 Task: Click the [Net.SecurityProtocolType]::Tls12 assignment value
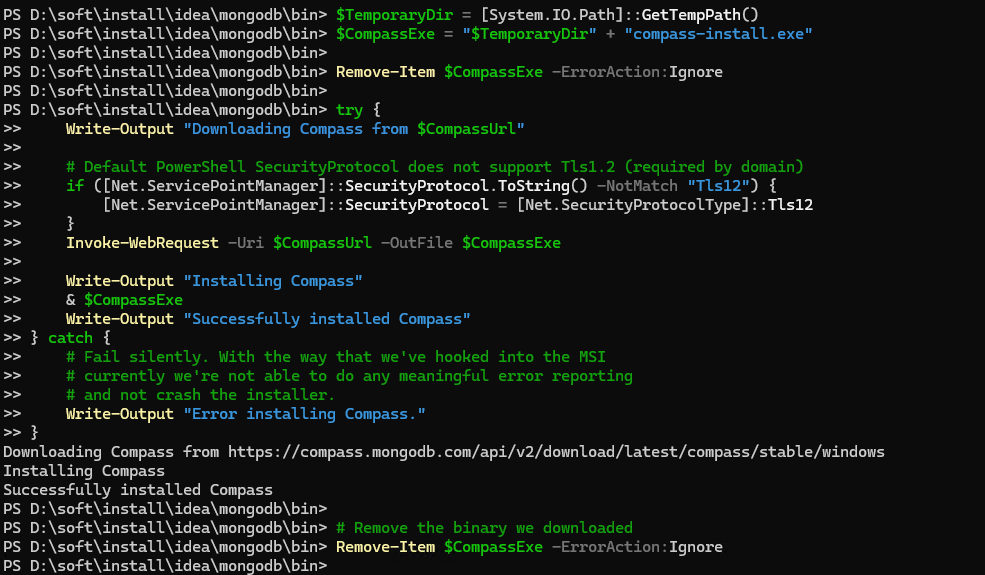(x=665, y=205)
